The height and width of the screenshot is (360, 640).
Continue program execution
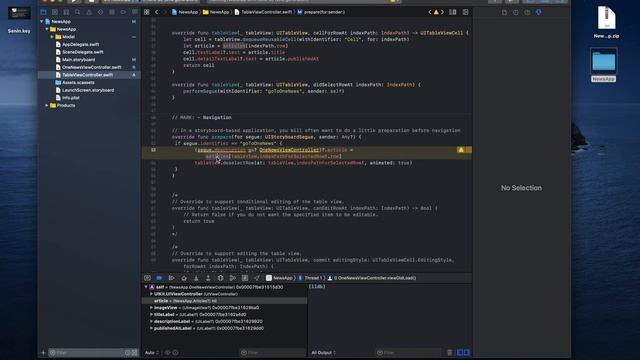point(172,278)
